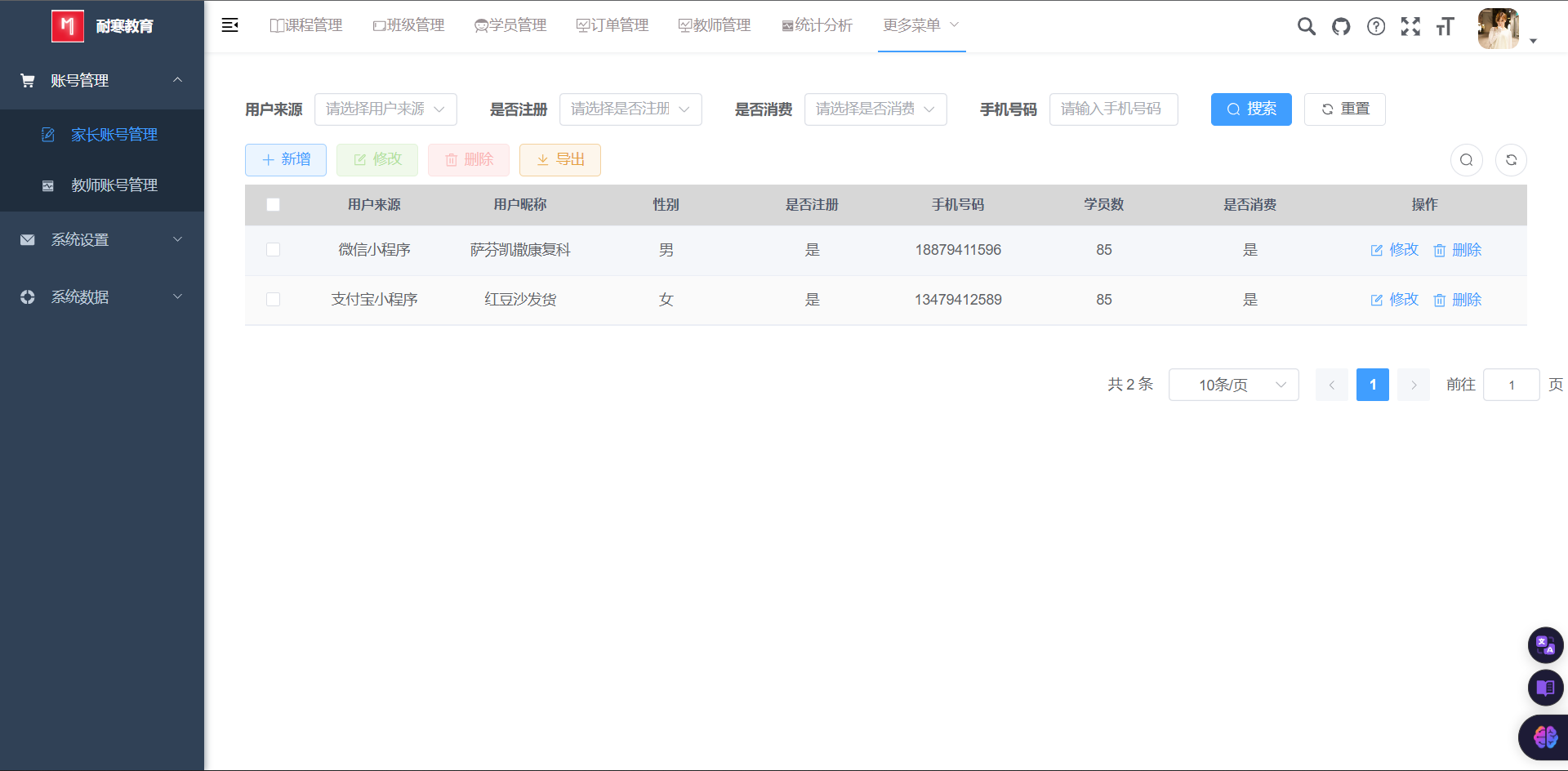Viewport: 1568px width, 771px height.
Task: Collapse the 账号管理 sidebar group
Action: [102, 80]
